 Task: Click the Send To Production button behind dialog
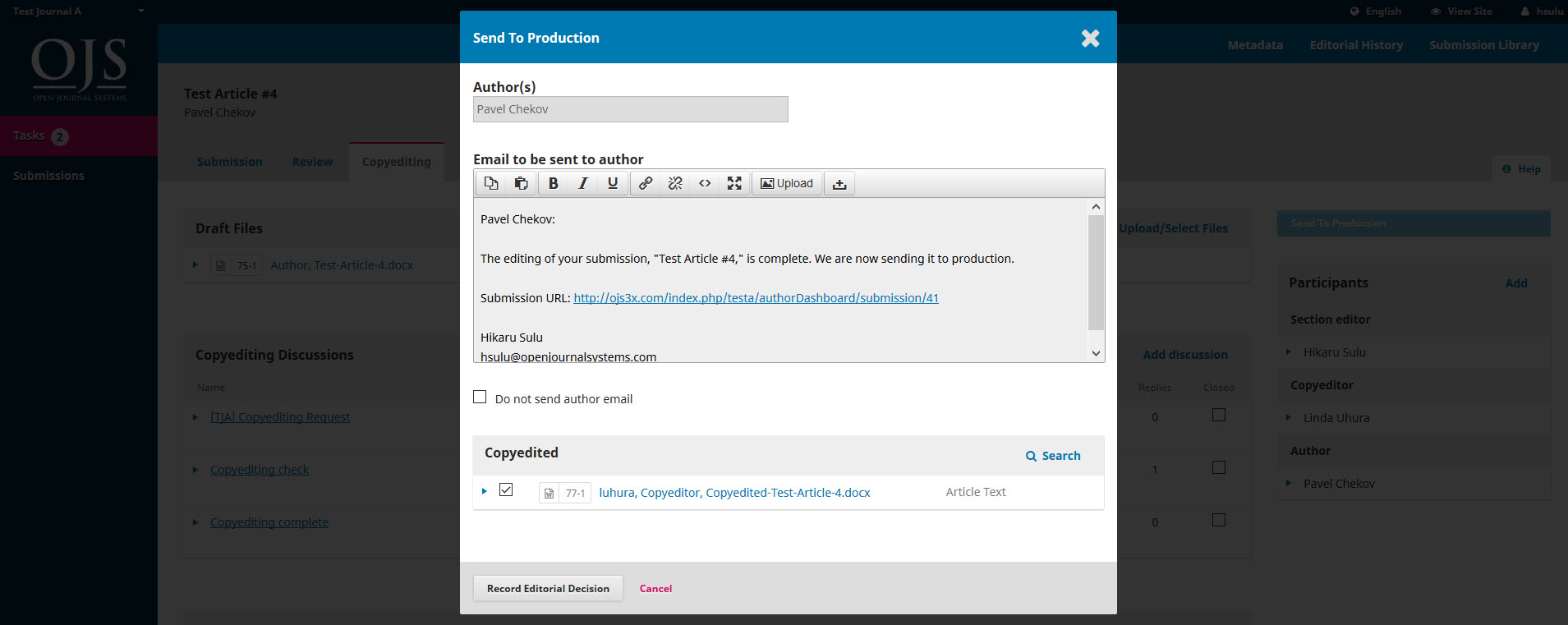click(x=1414, y=223)
